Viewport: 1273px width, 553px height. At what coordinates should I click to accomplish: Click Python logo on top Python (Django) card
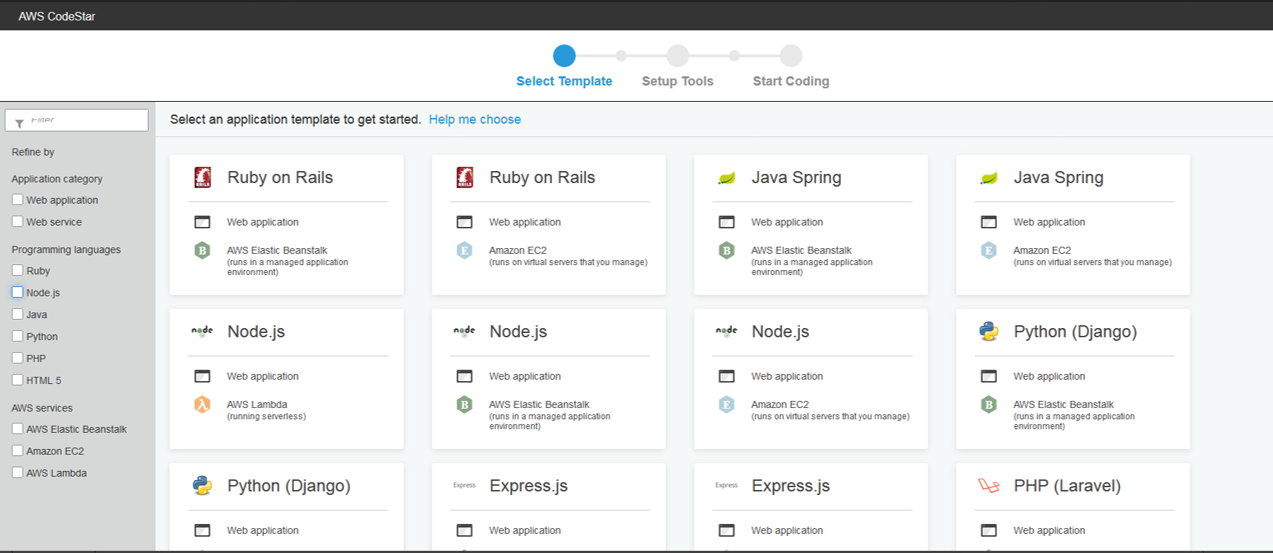tap(988, 332)
